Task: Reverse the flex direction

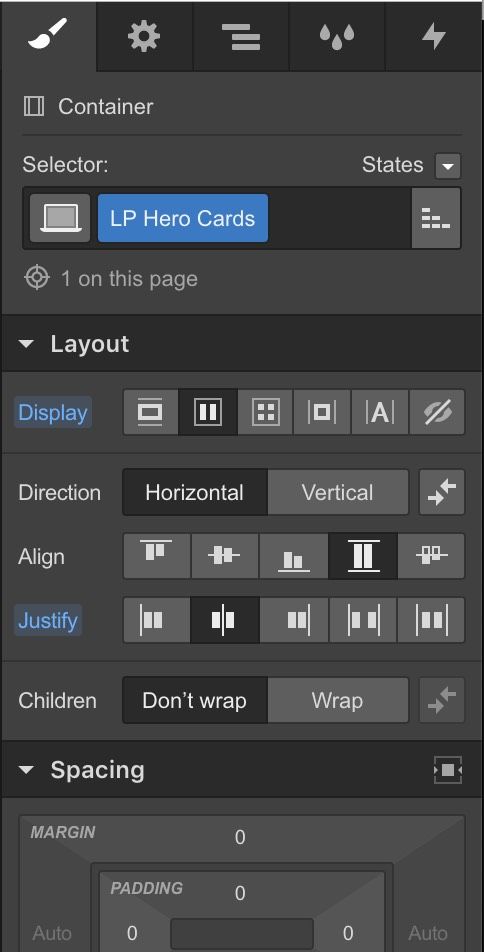Action: point(442,492)
